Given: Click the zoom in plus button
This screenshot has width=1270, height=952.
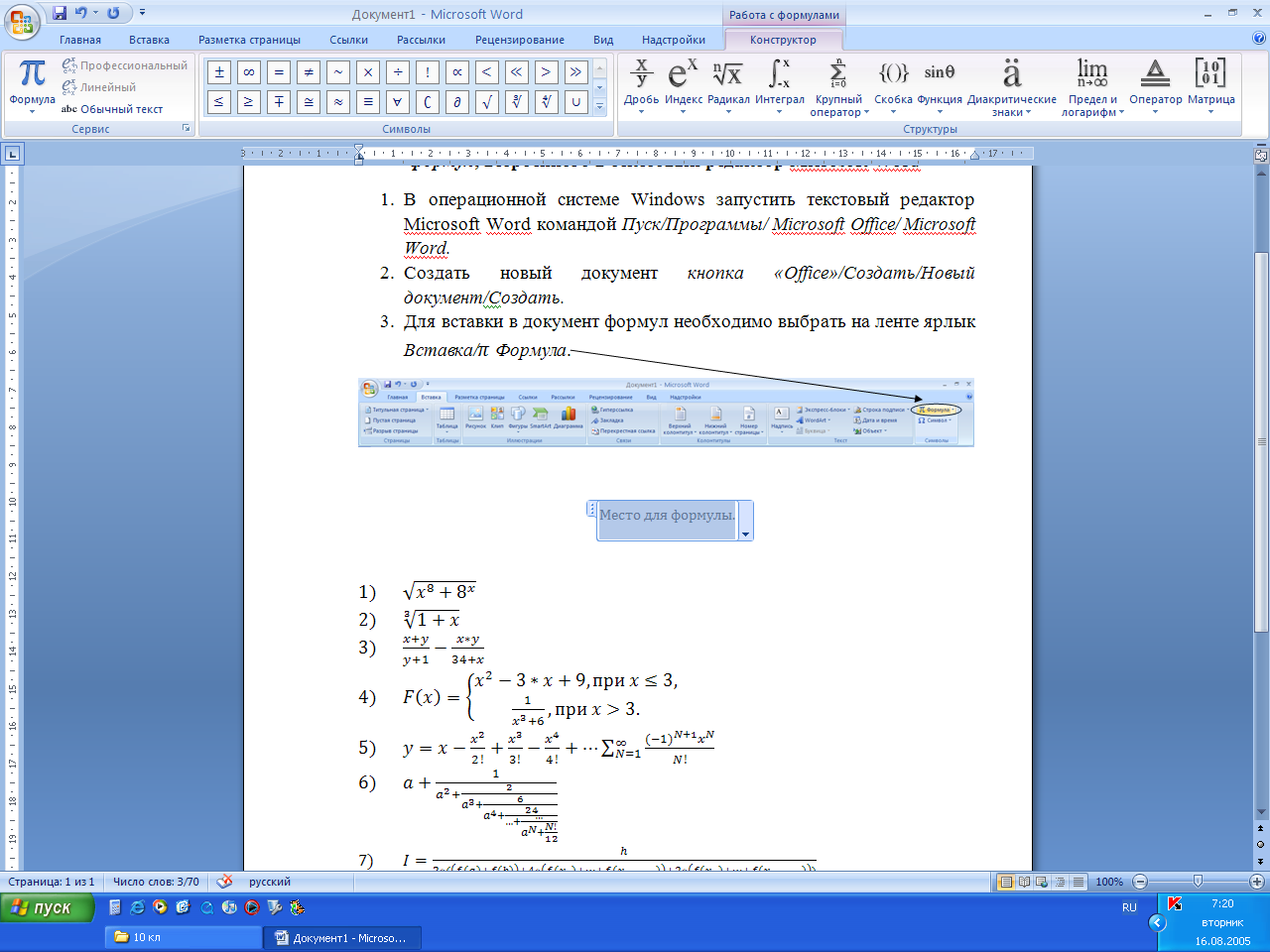Looking at the screenshot, I should [x=1257, y=882].
